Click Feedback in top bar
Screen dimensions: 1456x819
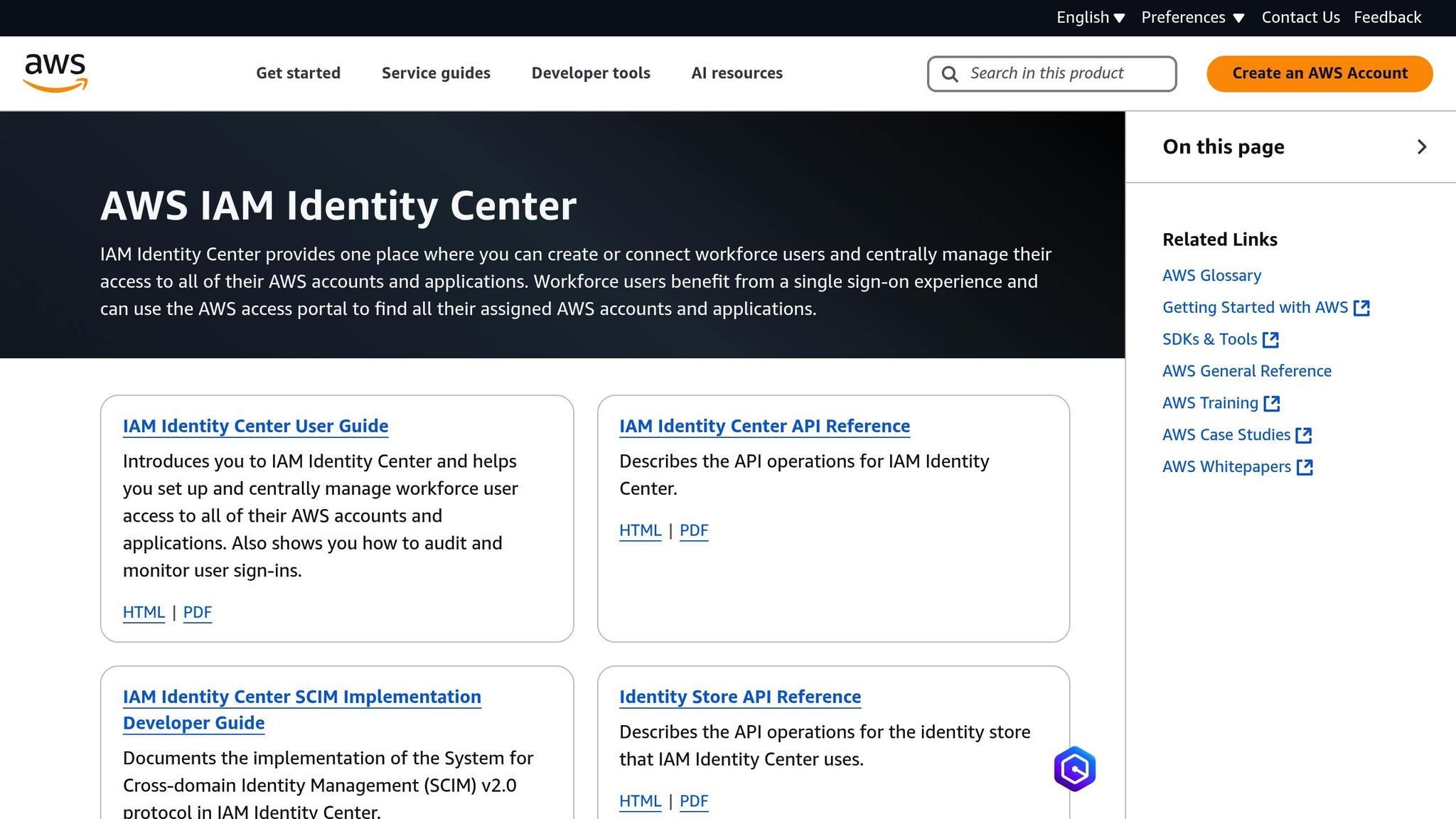tap(1387, 18)
